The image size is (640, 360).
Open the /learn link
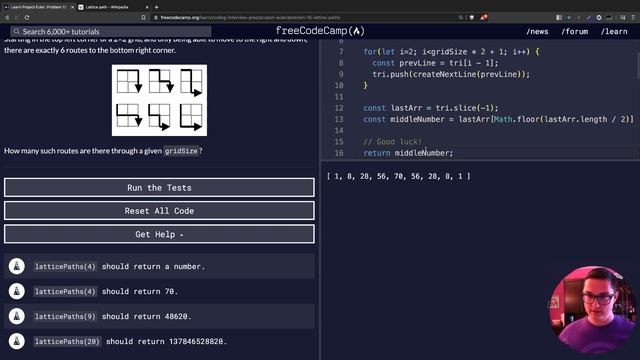614,31
